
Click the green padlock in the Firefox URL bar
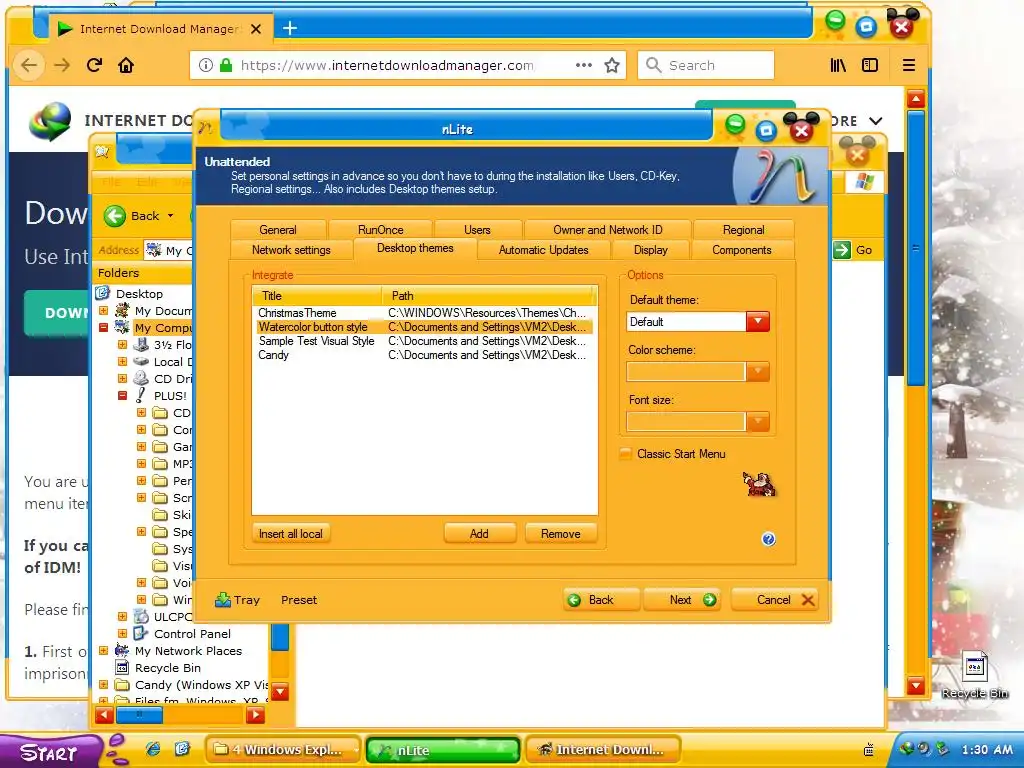tap(226, 65)
